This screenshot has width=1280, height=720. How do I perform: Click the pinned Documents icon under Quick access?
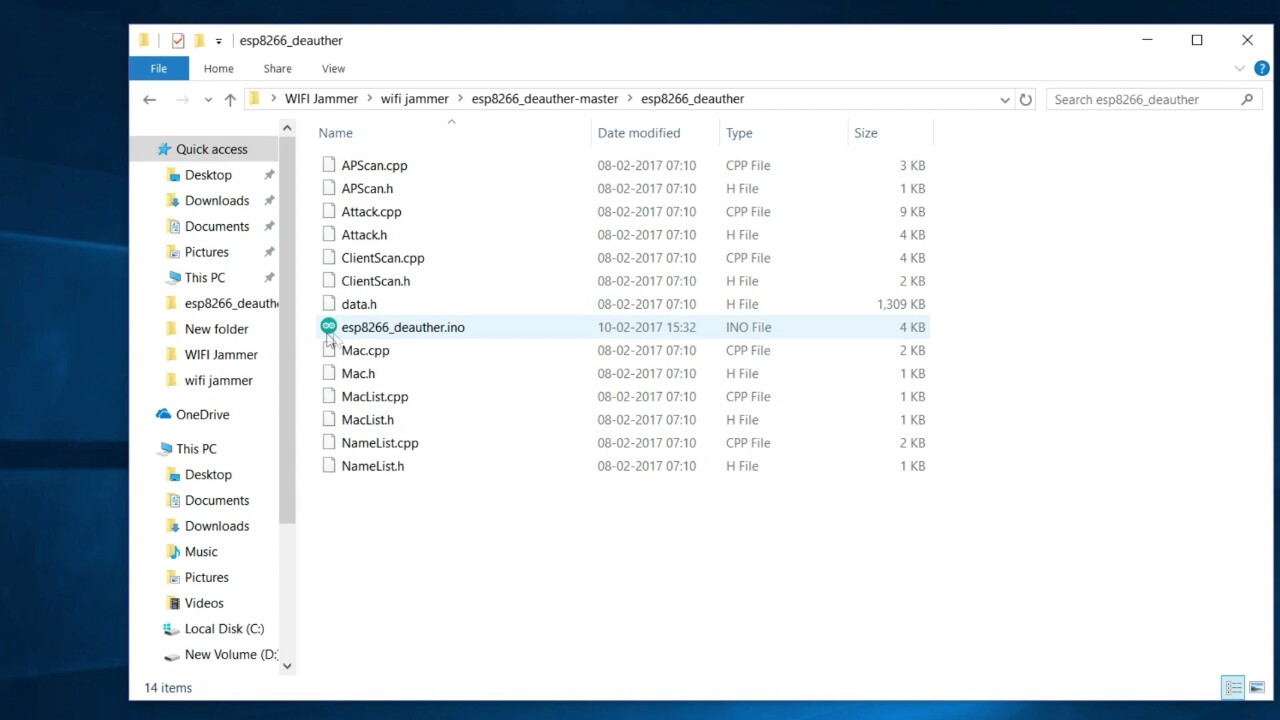pos(174,226)
